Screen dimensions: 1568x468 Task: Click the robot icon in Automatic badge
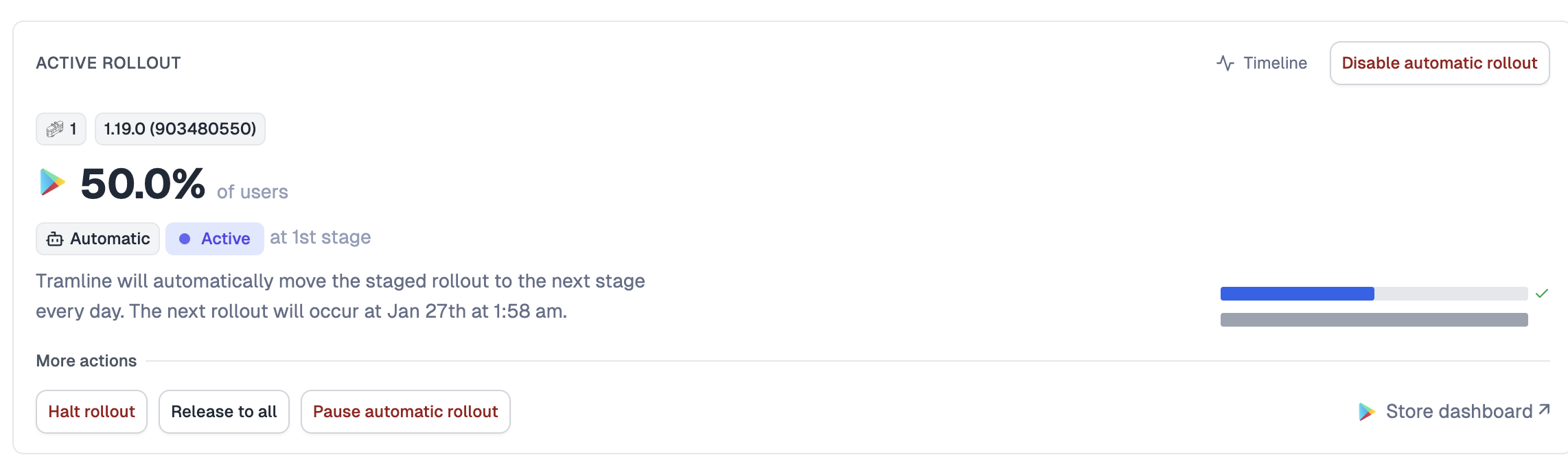[55, 239]
